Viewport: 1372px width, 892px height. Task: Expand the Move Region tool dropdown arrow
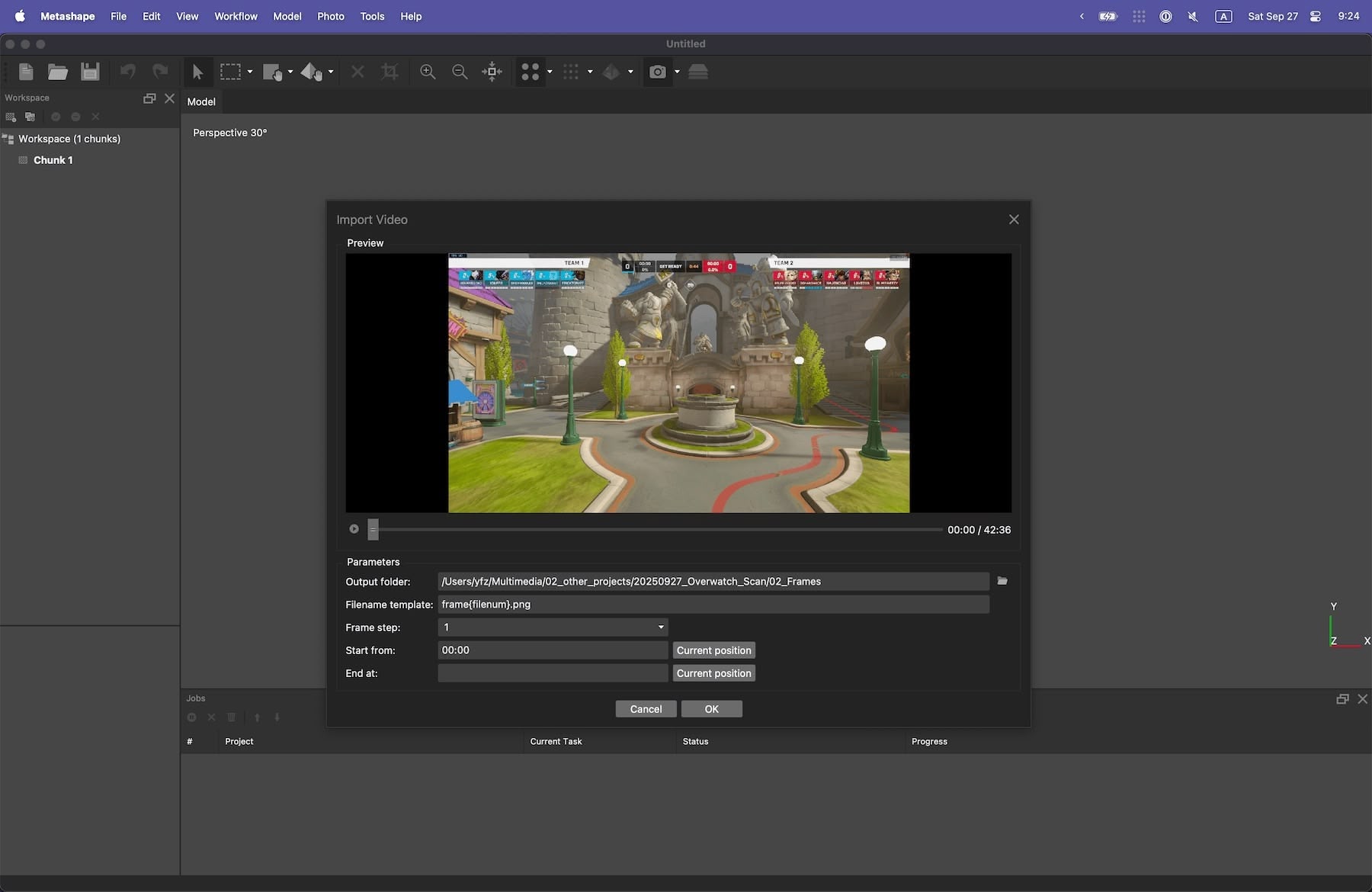pos(290,72)
